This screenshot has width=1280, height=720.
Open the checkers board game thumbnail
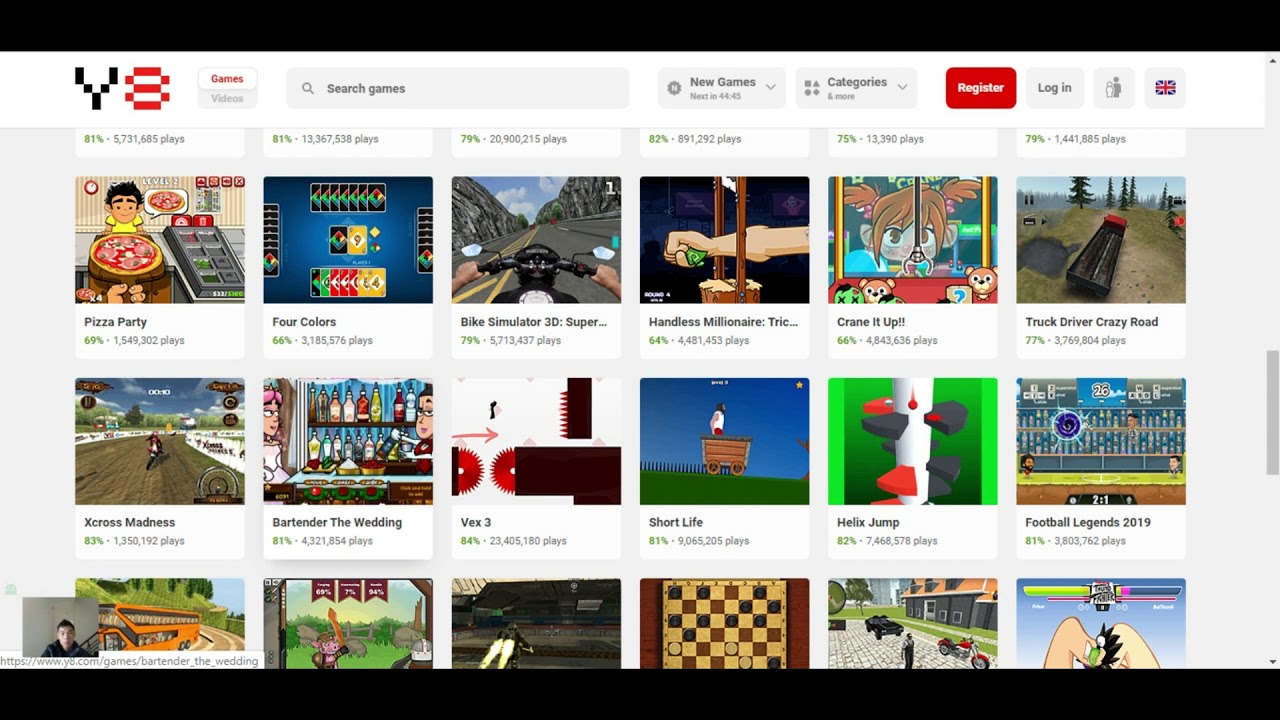[x=725, y=623]
